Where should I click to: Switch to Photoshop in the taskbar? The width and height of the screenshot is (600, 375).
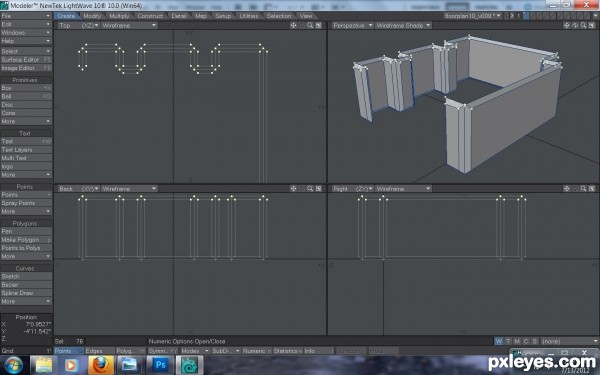[160, 365]
